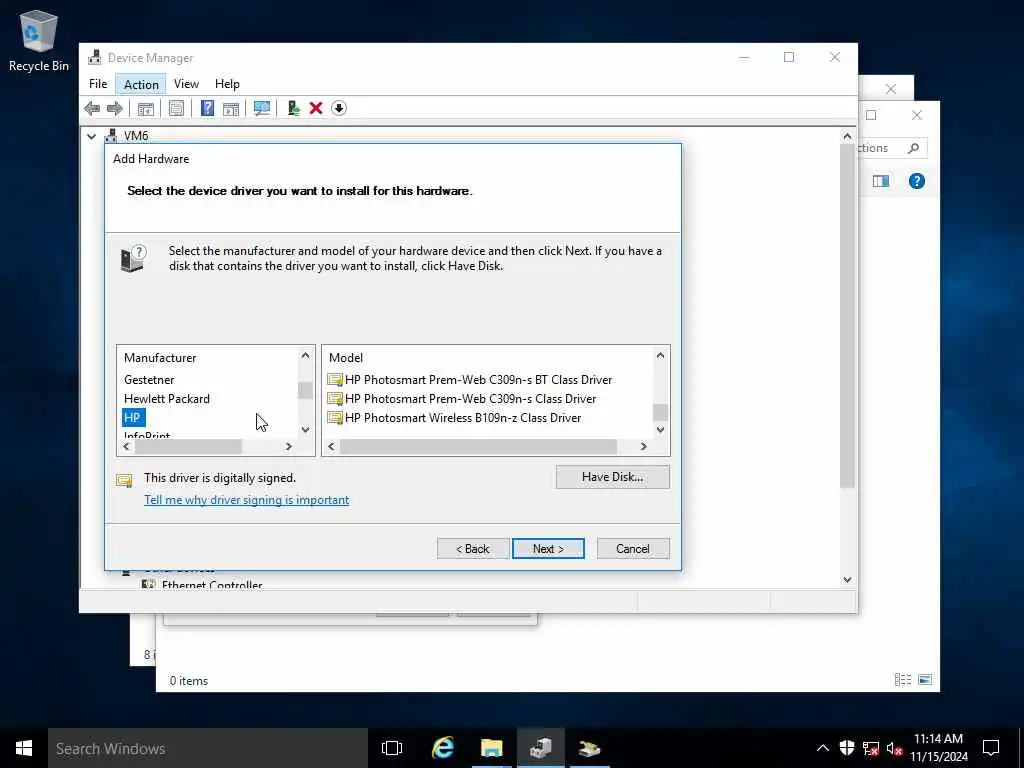Click the Scan for hardware changes monitor icon
Viewport: 1024px width, 768px height.
[262, 108]
